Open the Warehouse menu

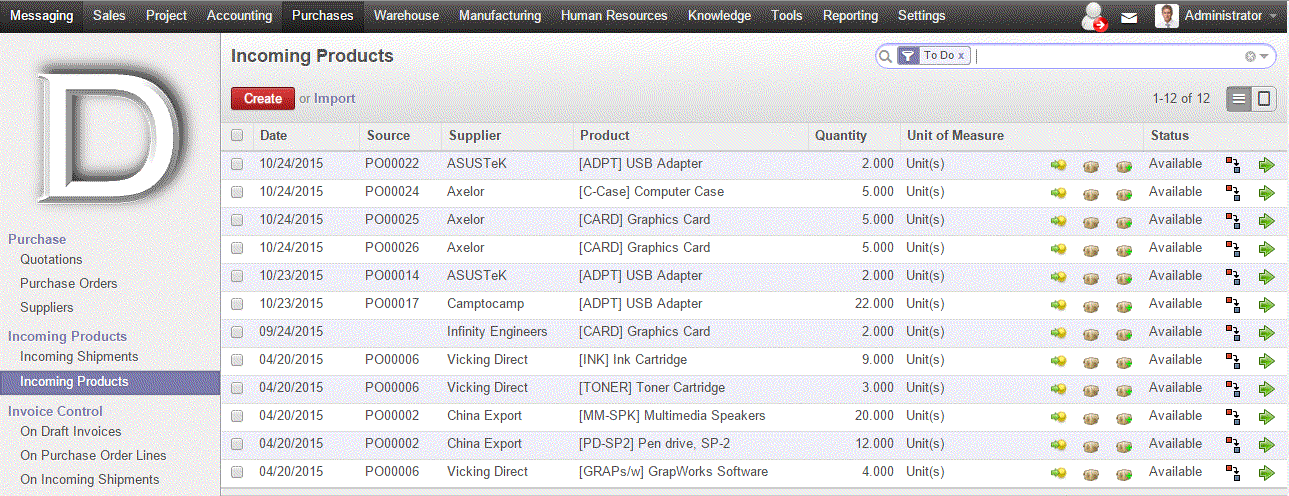coord(406,16)
